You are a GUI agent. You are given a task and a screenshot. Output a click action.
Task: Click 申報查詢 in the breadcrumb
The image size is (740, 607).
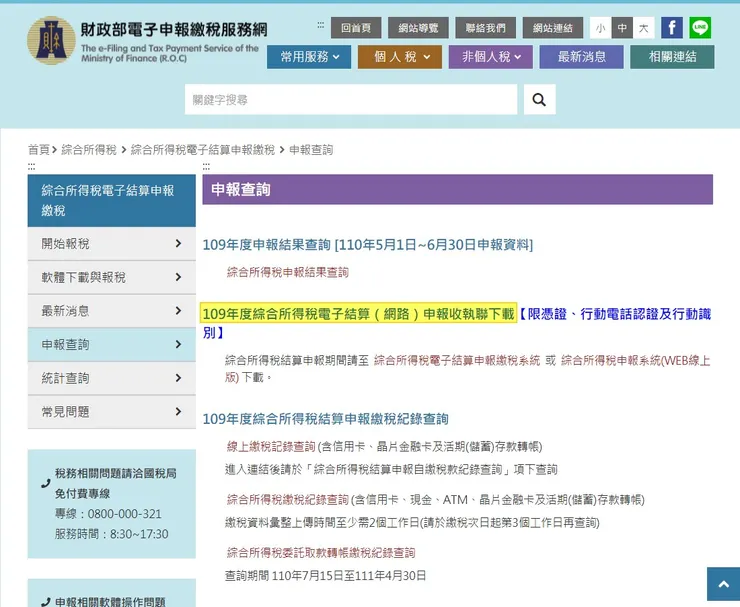point(311,150)
